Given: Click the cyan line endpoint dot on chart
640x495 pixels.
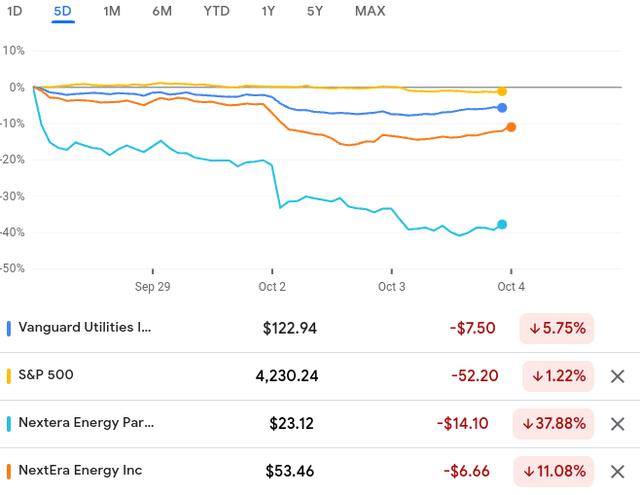Looking at the screenshot, I should tap(502, 224).
